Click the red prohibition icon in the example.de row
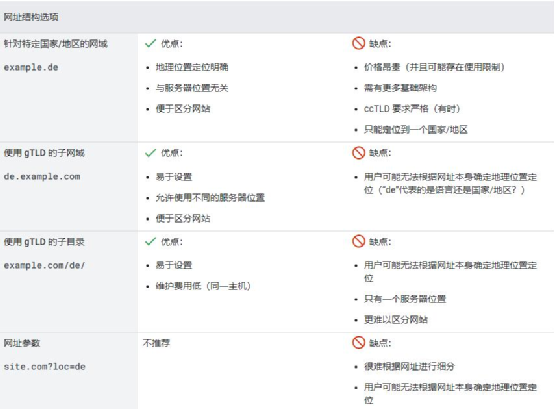This screenshot has height=409, width=554. click(x=358, y=43)
